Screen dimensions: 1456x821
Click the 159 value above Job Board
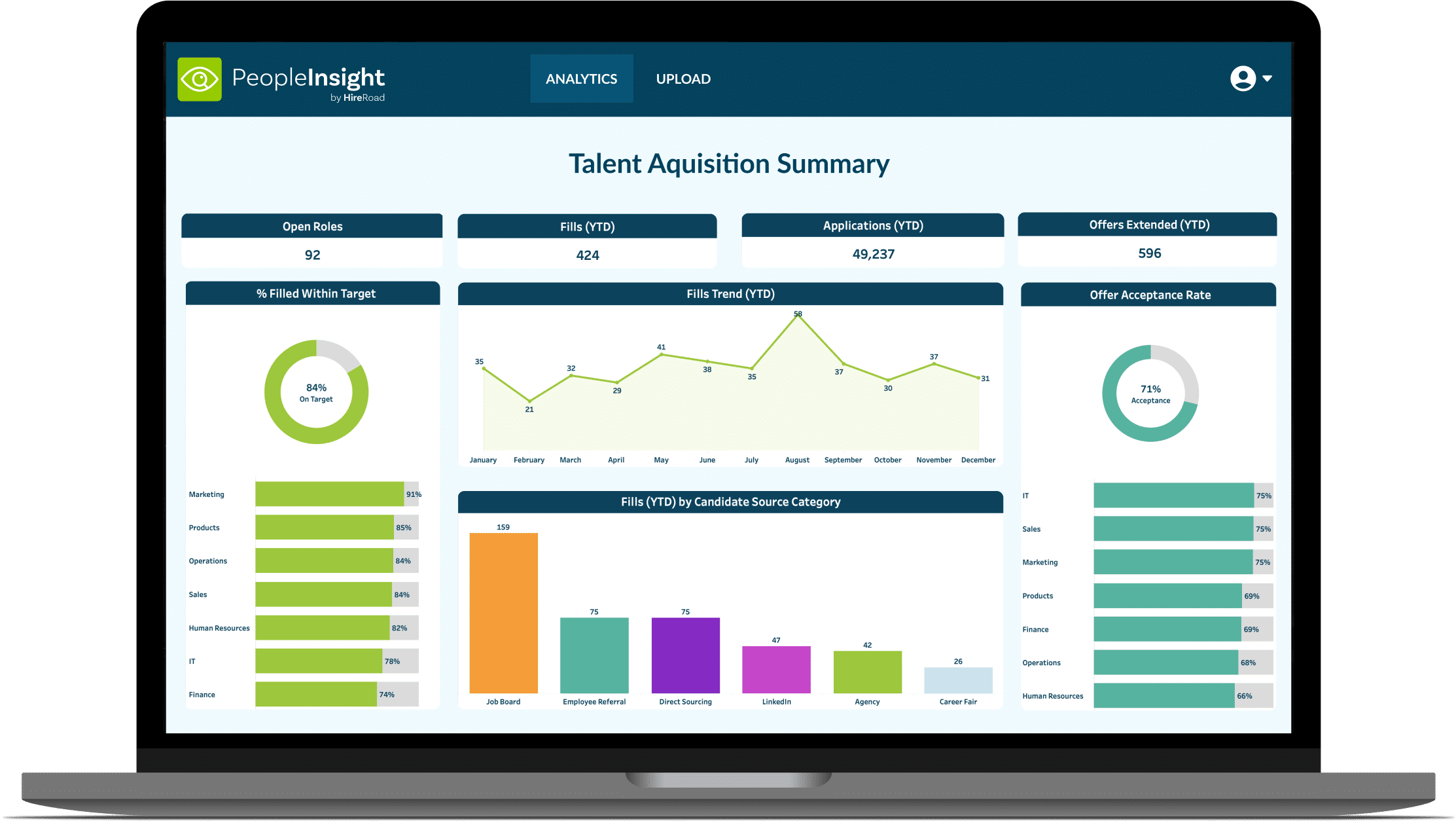pyautogui.click(x=503, y=527)
